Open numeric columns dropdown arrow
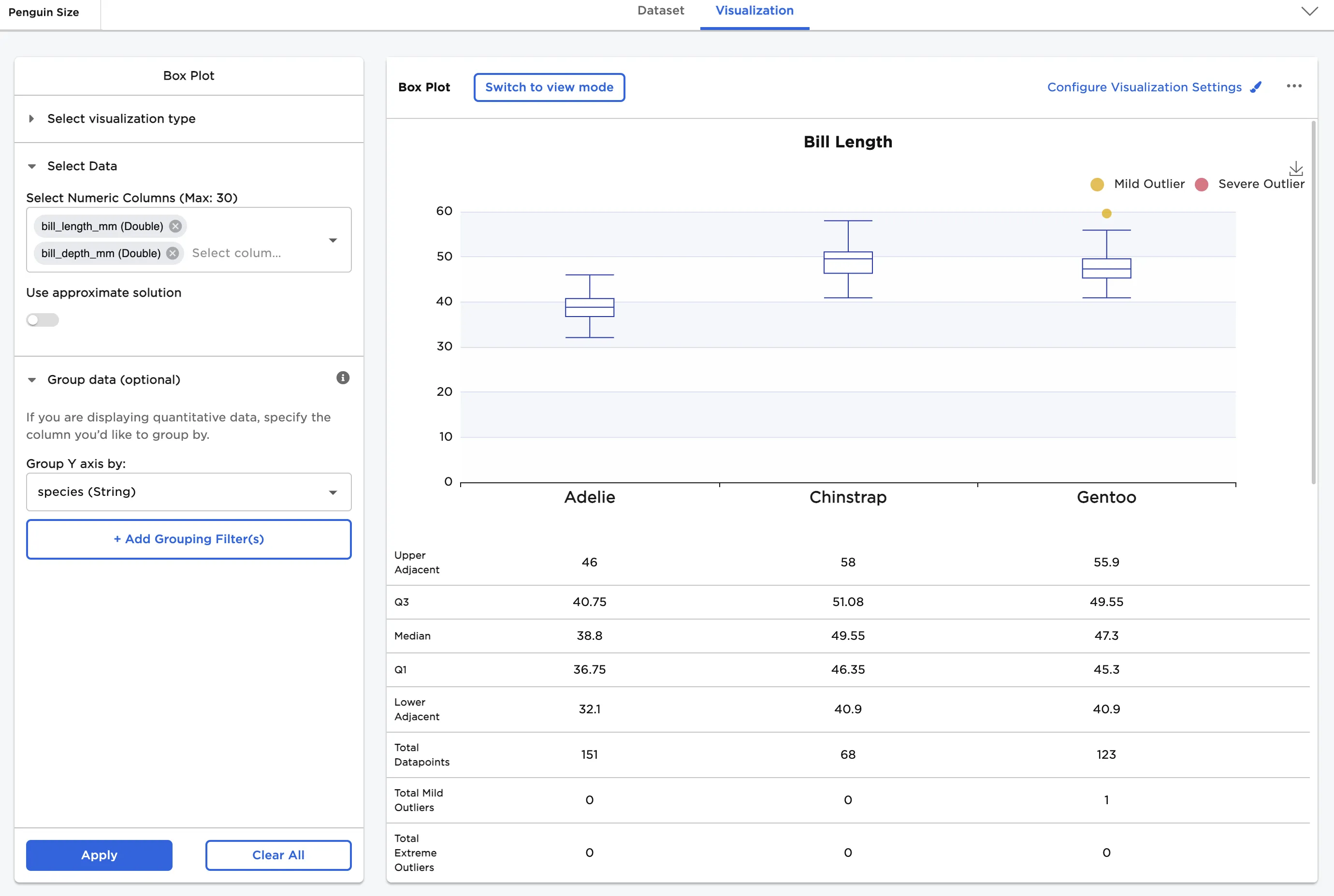1334x896 pixels. (x=333, y=240)
